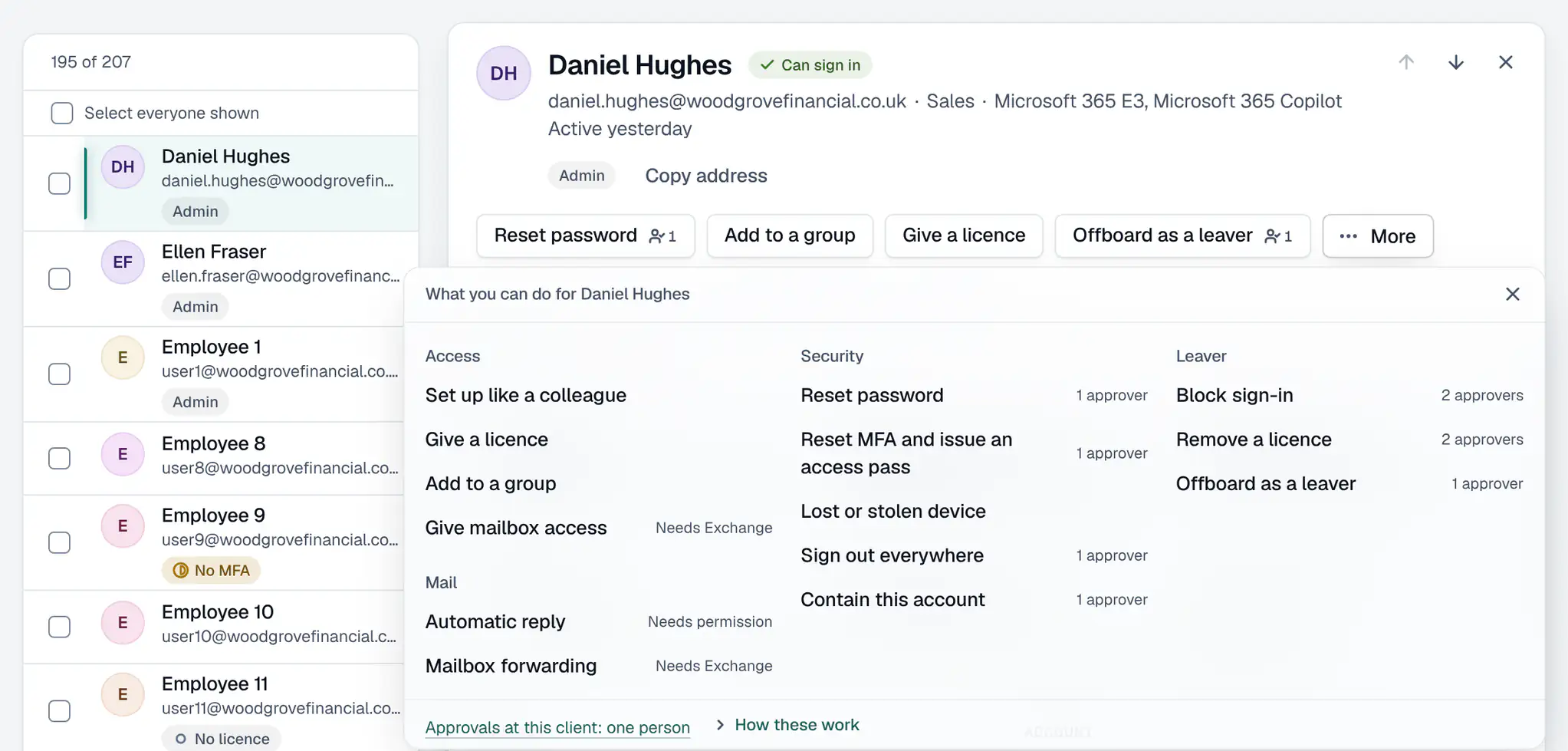Open the More actions menu
The image size is (1568, 751).
coord(1378,236)
